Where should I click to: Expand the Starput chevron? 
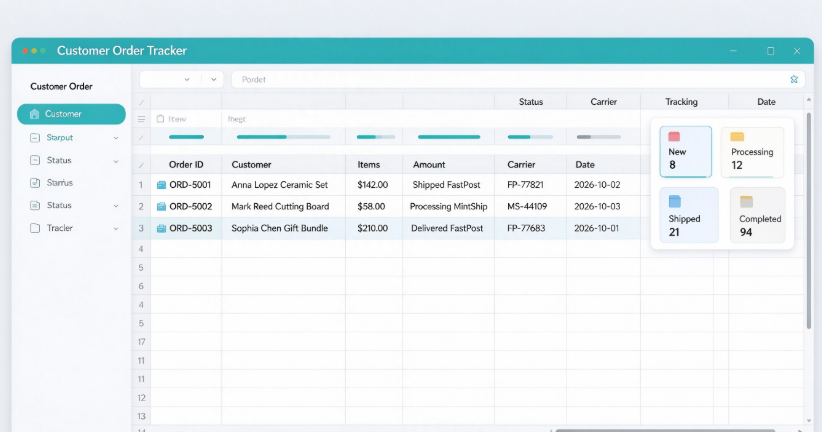tap(116, 138)
